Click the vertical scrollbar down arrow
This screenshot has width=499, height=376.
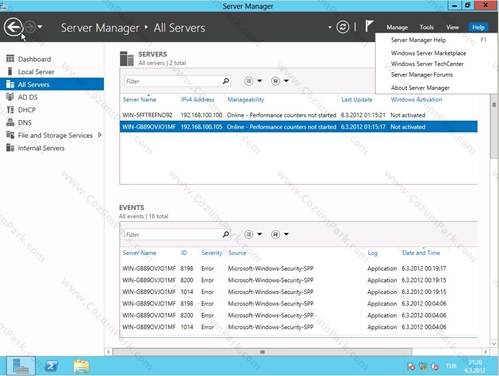pyautogui.click(x=494, y=343)
